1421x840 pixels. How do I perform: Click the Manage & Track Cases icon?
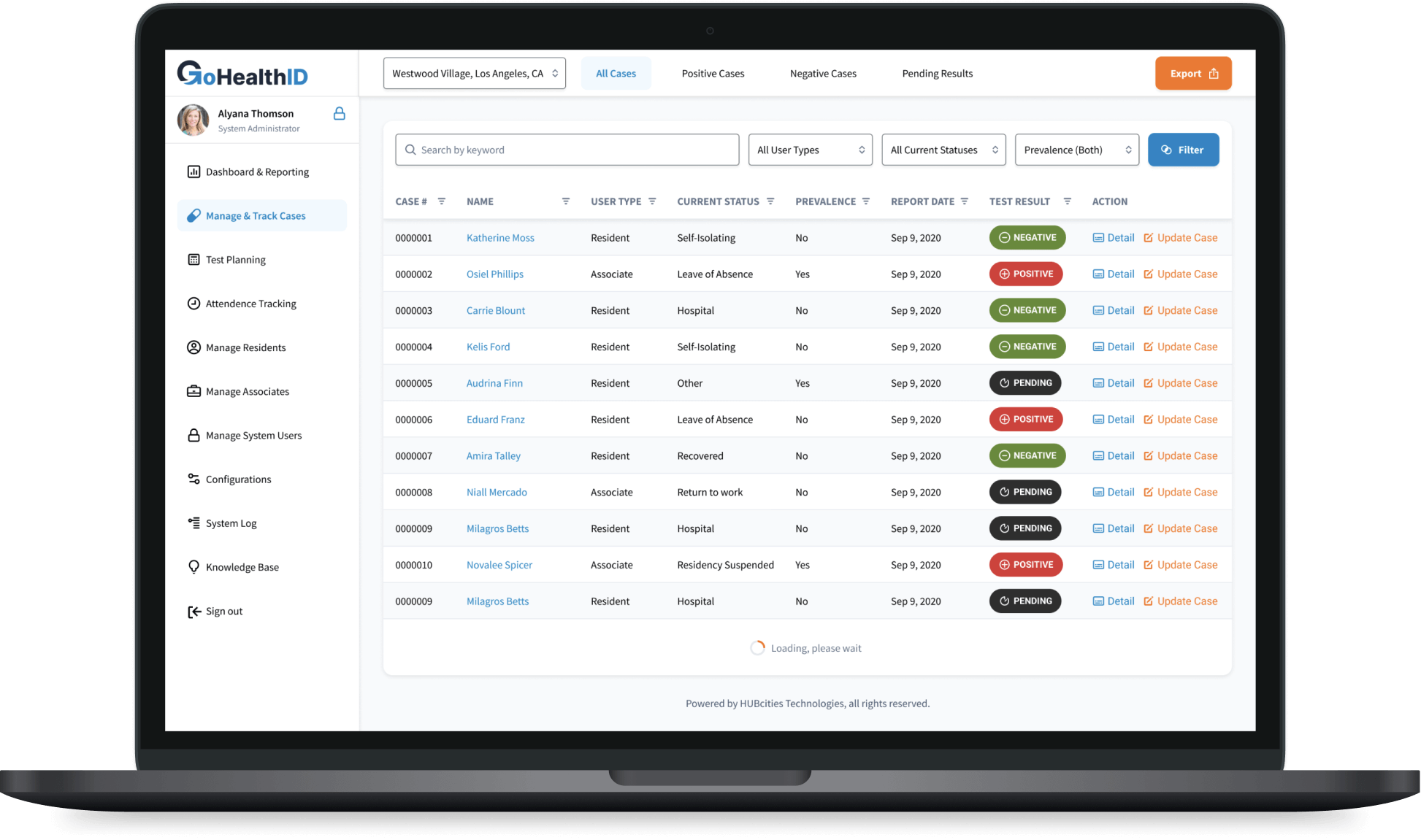point(194,215)
